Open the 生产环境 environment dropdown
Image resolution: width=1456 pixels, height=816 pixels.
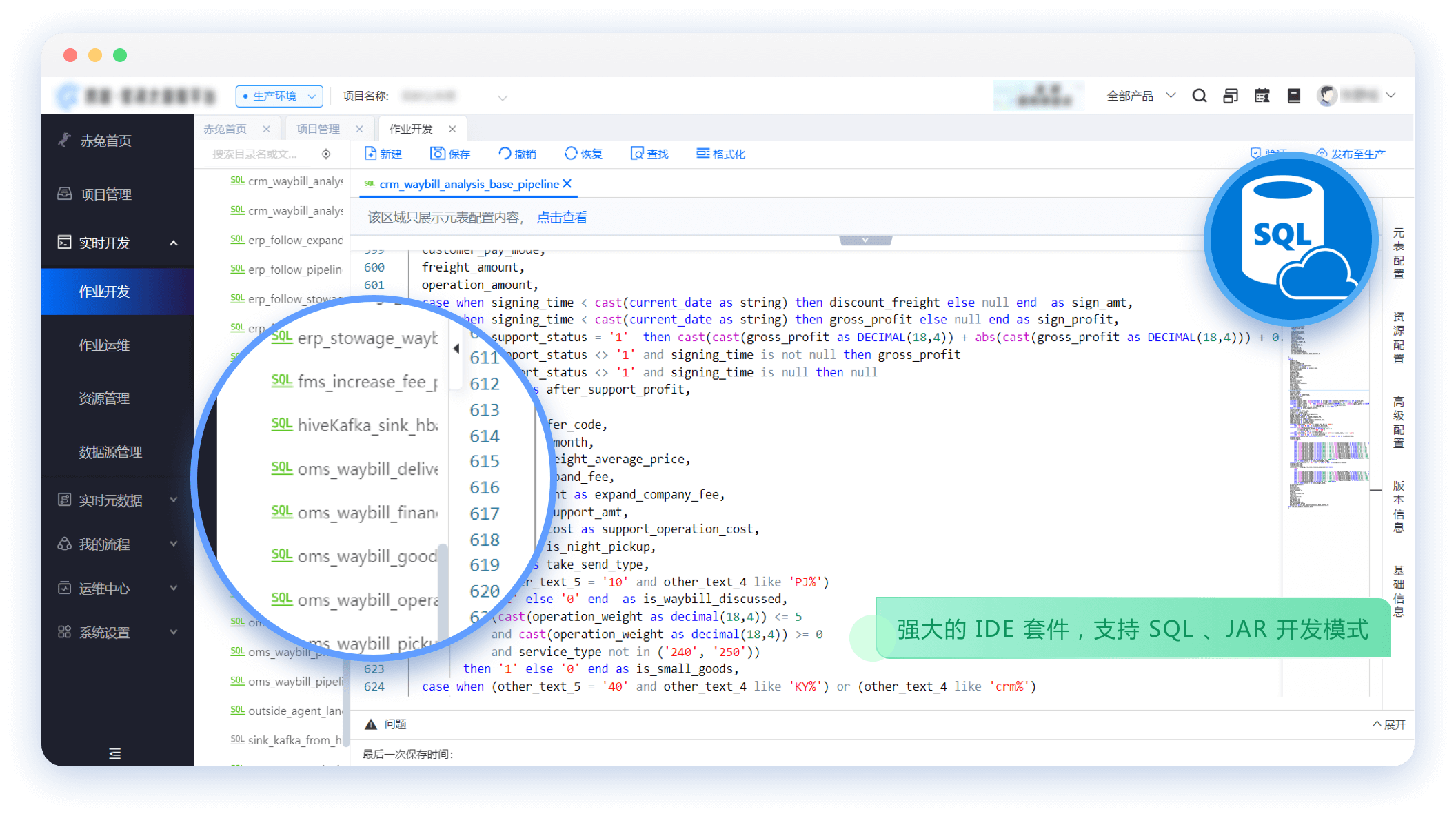(x=279, y=96)
